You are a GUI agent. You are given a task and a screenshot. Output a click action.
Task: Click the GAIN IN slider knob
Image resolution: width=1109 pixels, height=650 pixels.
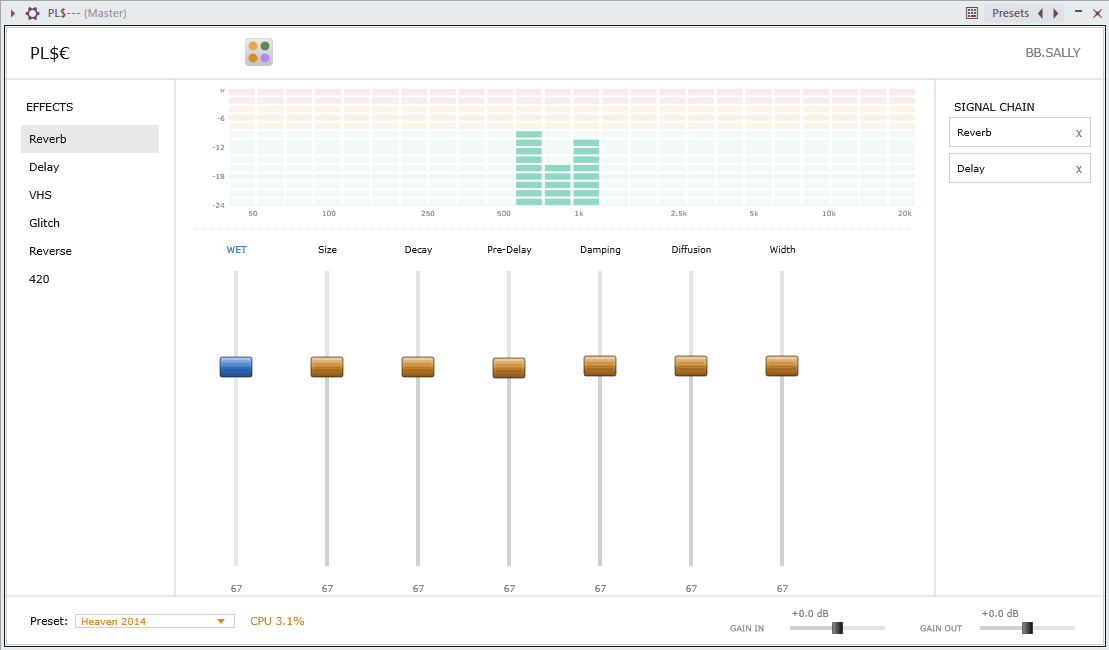click(x=837, y=628)
